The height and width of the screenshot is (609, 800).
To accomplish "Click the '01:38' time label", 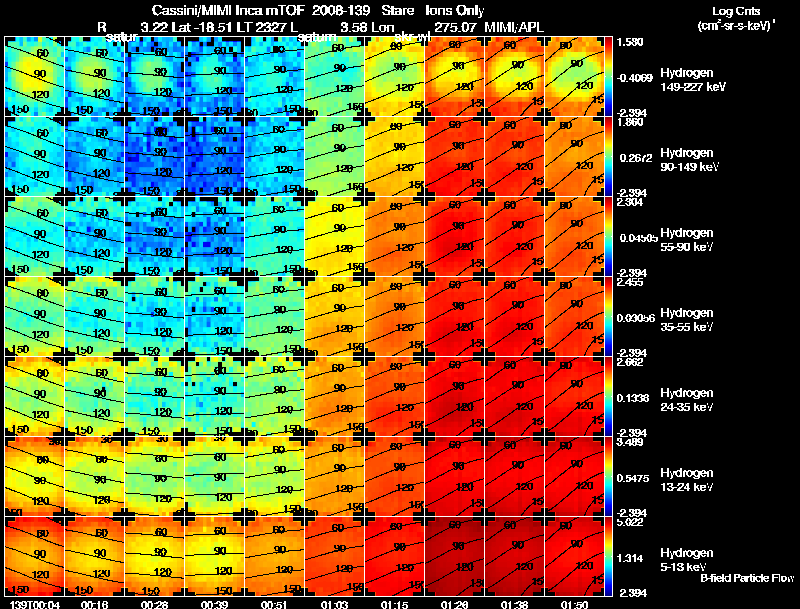I will click(514, 604).
